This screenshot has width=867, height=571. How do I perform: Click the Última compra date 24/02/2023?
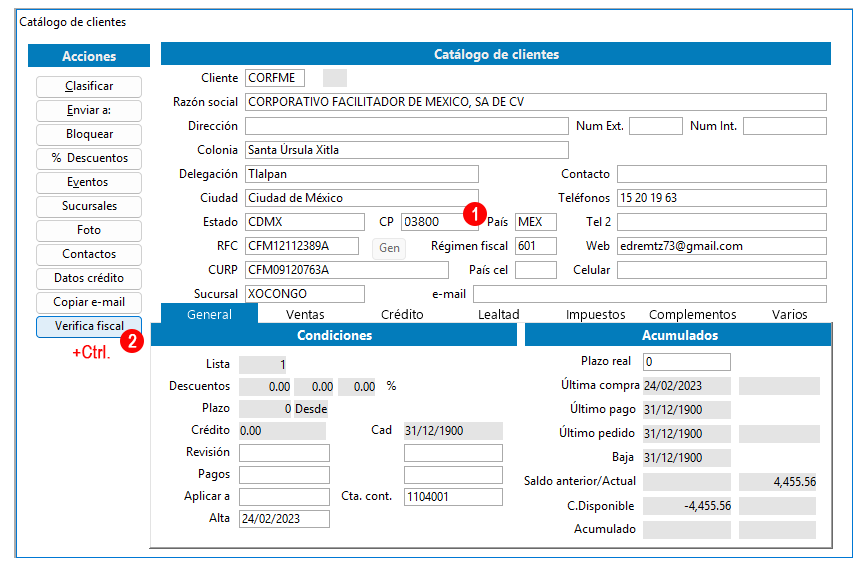point(687,386)
